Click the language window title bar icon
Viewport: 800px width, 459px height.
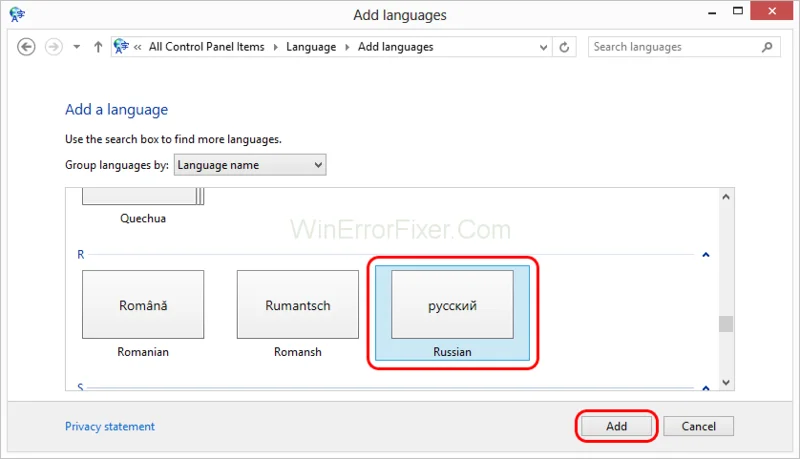click(x=16, y=14)
